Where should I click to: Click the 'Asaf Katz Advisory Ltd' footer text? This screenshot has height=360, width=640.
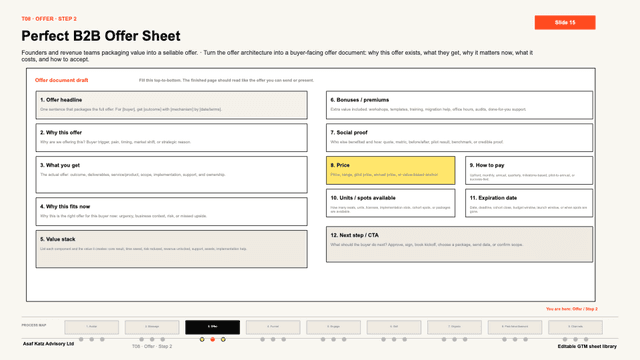click(x=48, y=344)
